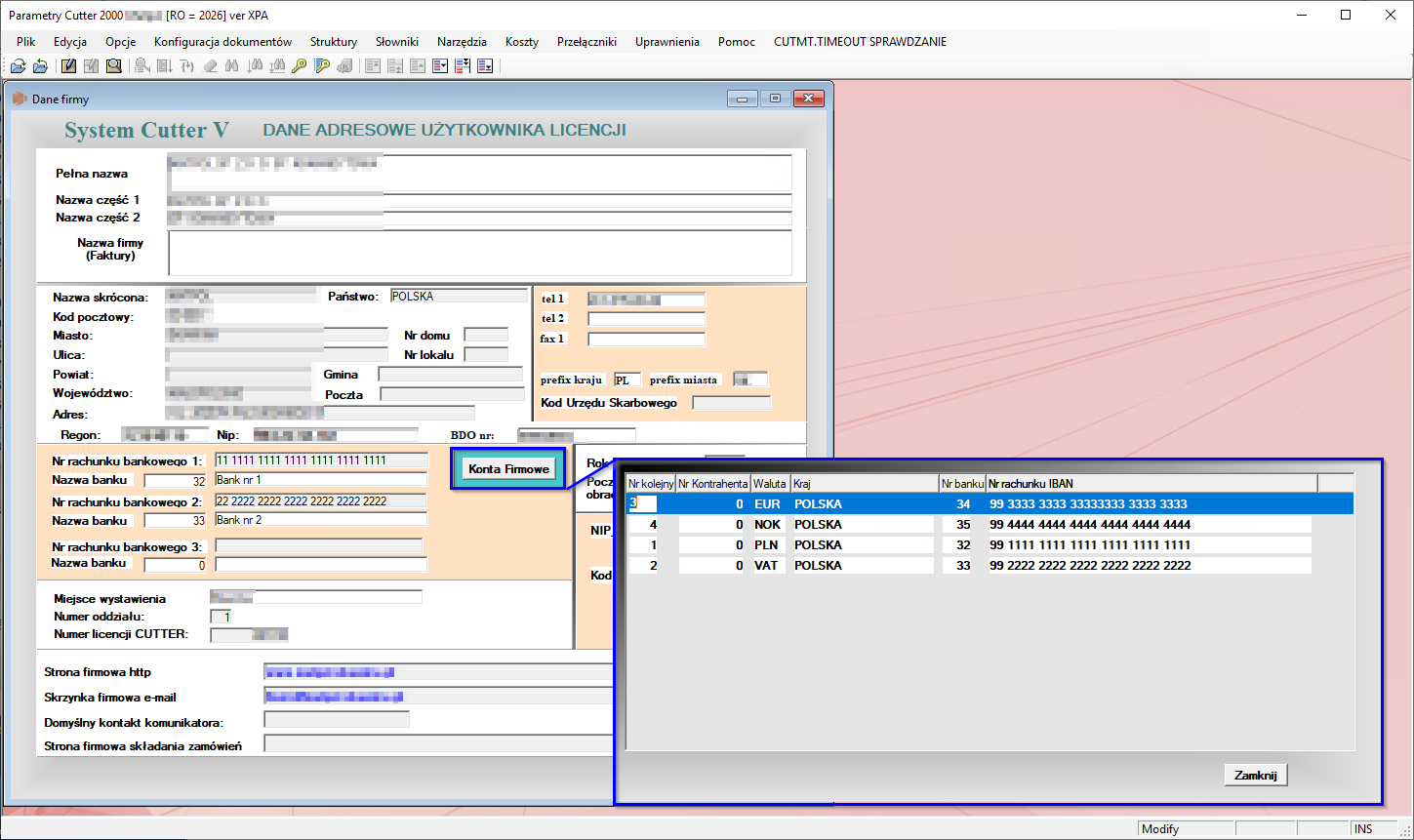Click the Bank nr 2 name field
The height and width of the screenshot is (840, 1414).
(321, 520)
